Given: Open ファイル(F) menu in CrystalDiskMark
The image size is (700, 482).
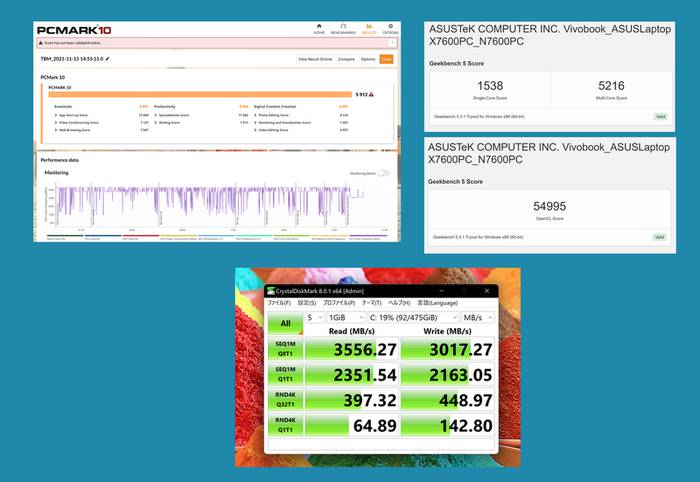Looking at the screenshot, I should click(x=279, y=303).
